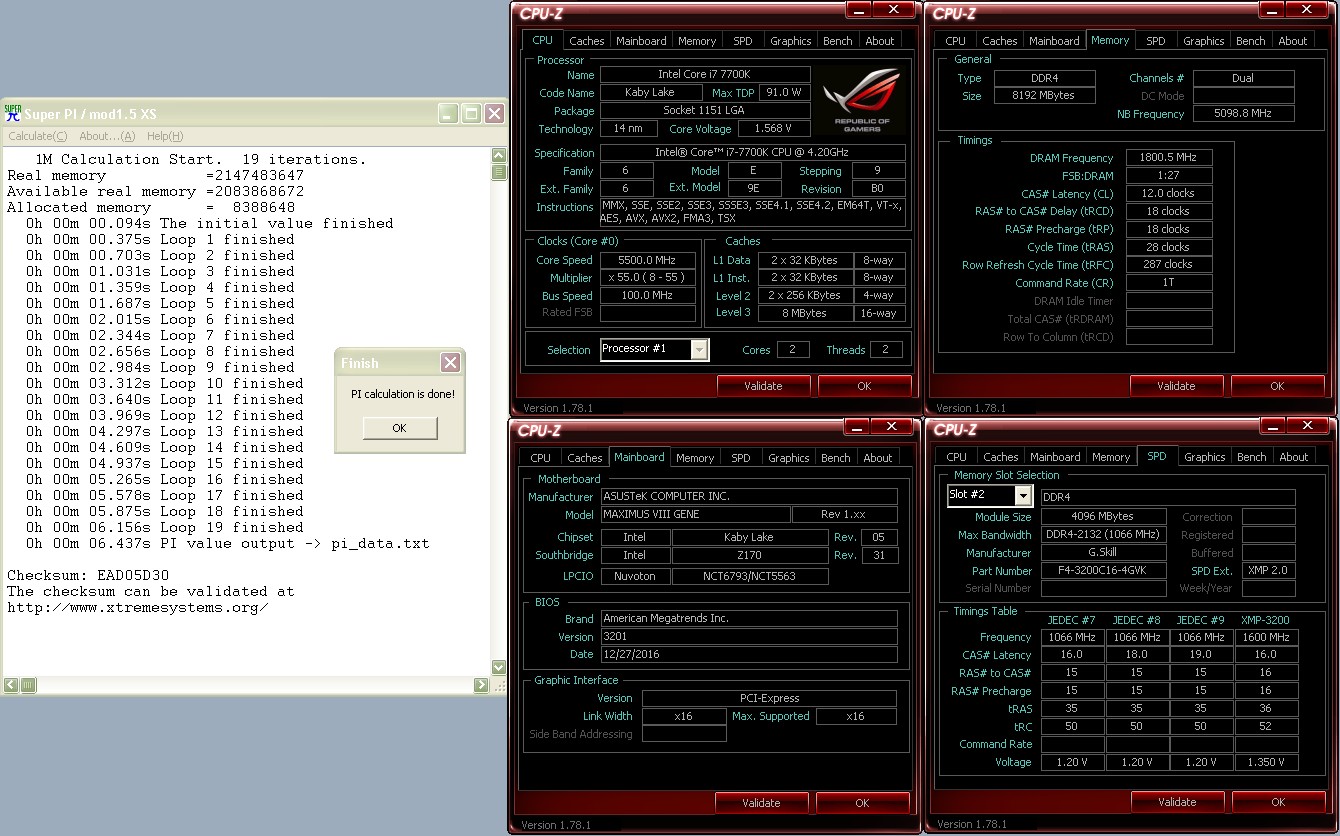Click the BIOS Date 12/27/2016
The width and height of the screenshot is (1340, 836).
point(749,655)
